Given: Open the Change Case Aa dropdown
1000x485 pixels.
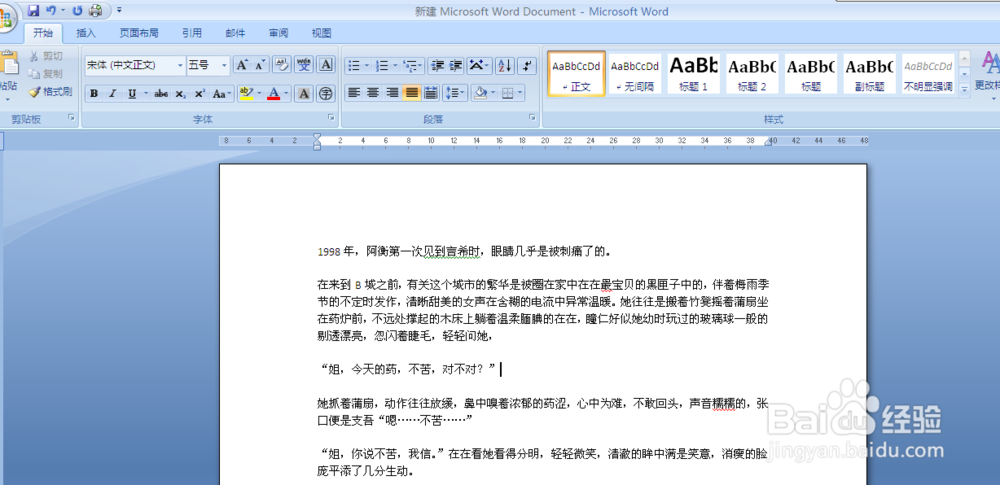Looking at the screenshot, I should pyautogui.click(x=222, y=94).
